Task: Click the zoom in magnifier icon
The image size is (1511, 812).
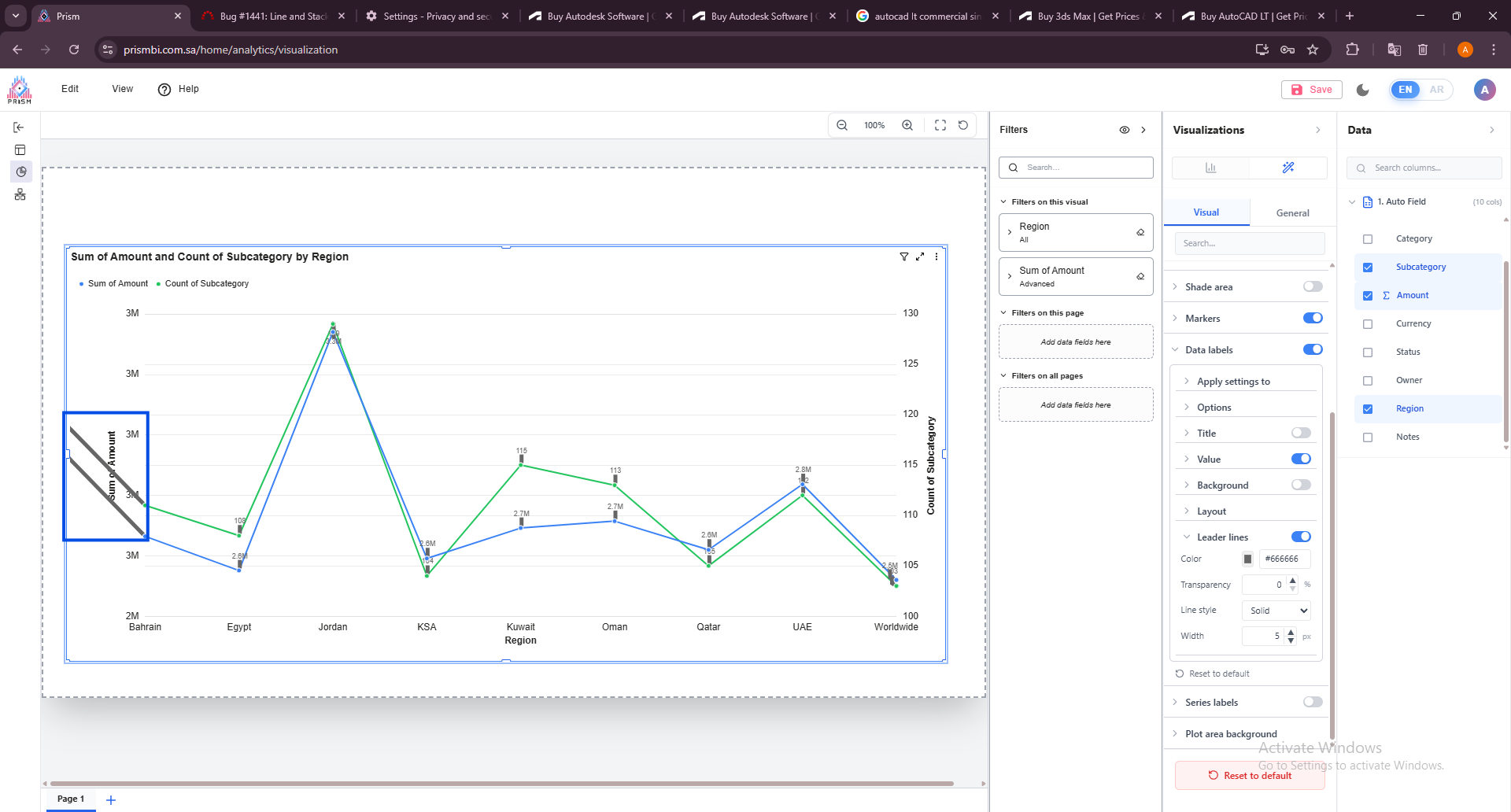Action: 907,125
